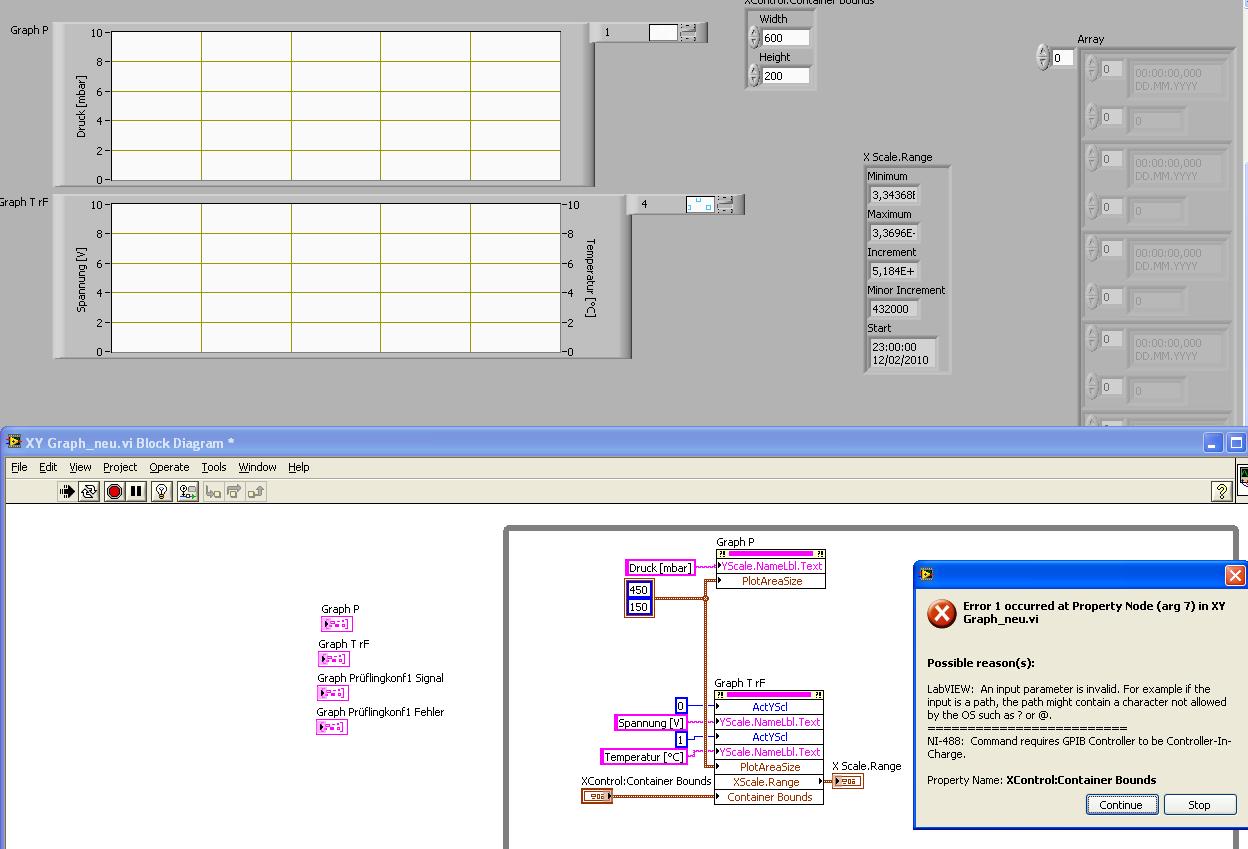Click the Height stepper control
Image resolution: width=1248 pixels, height=849 pixels.
point(754,76)
